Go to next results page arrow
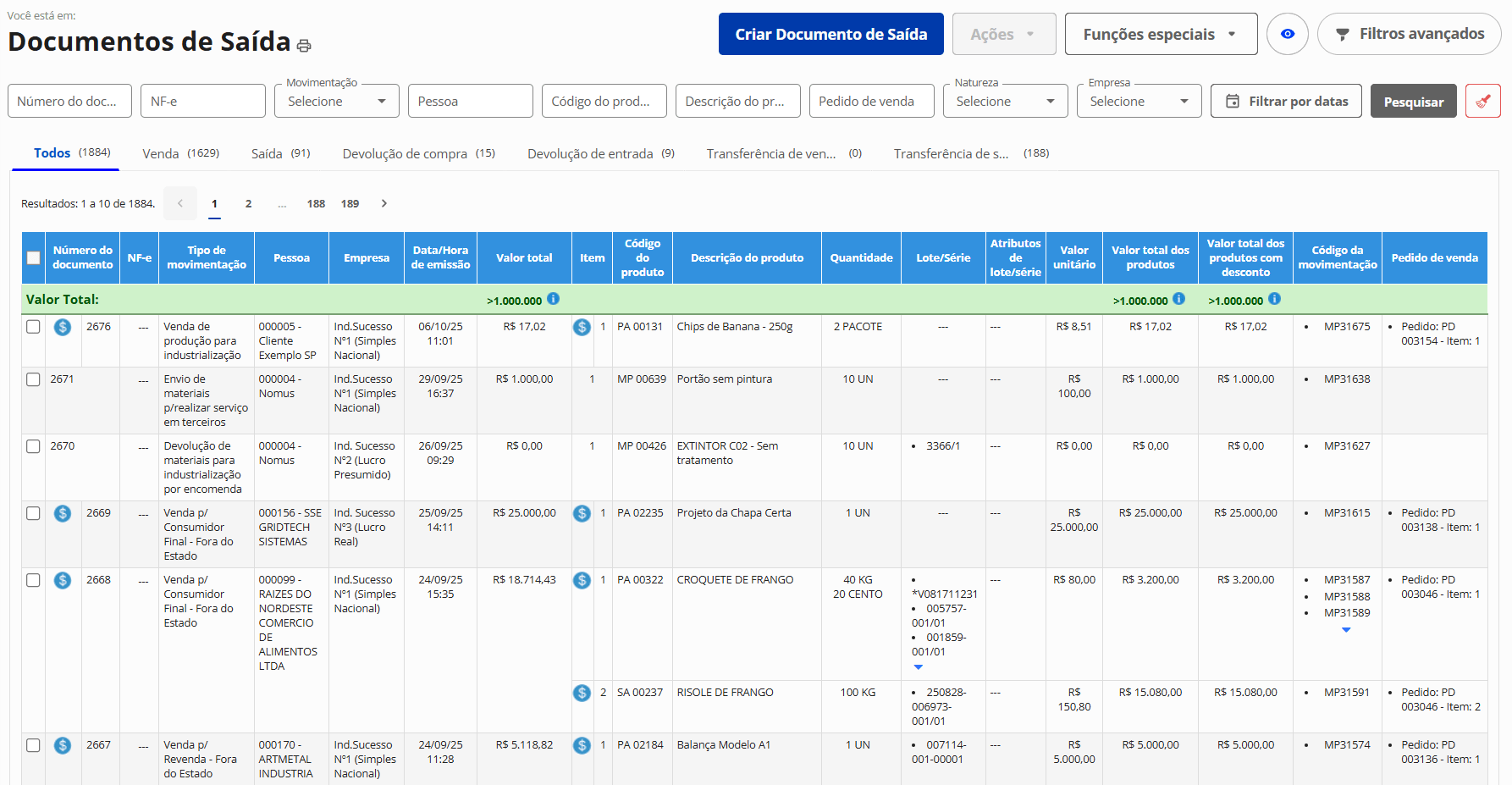 coord(384,203)
